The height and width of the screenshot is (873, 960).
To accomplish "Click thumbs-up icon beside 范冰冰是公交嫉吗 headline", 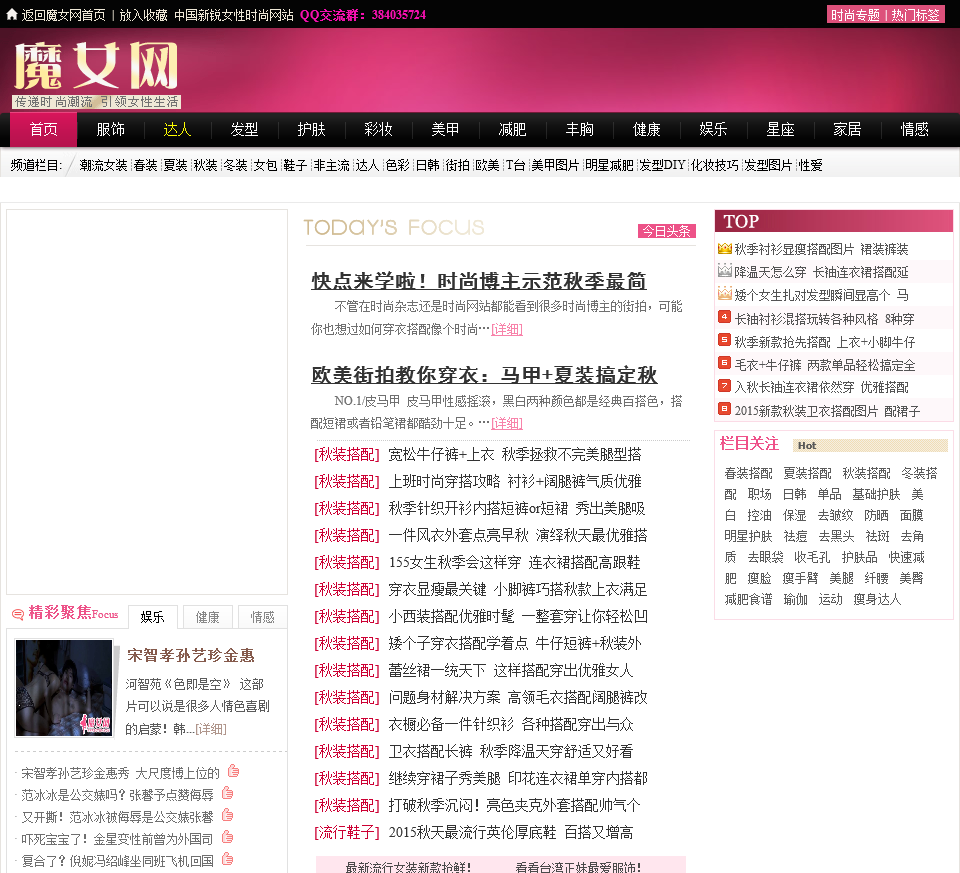I will (228, 793).
